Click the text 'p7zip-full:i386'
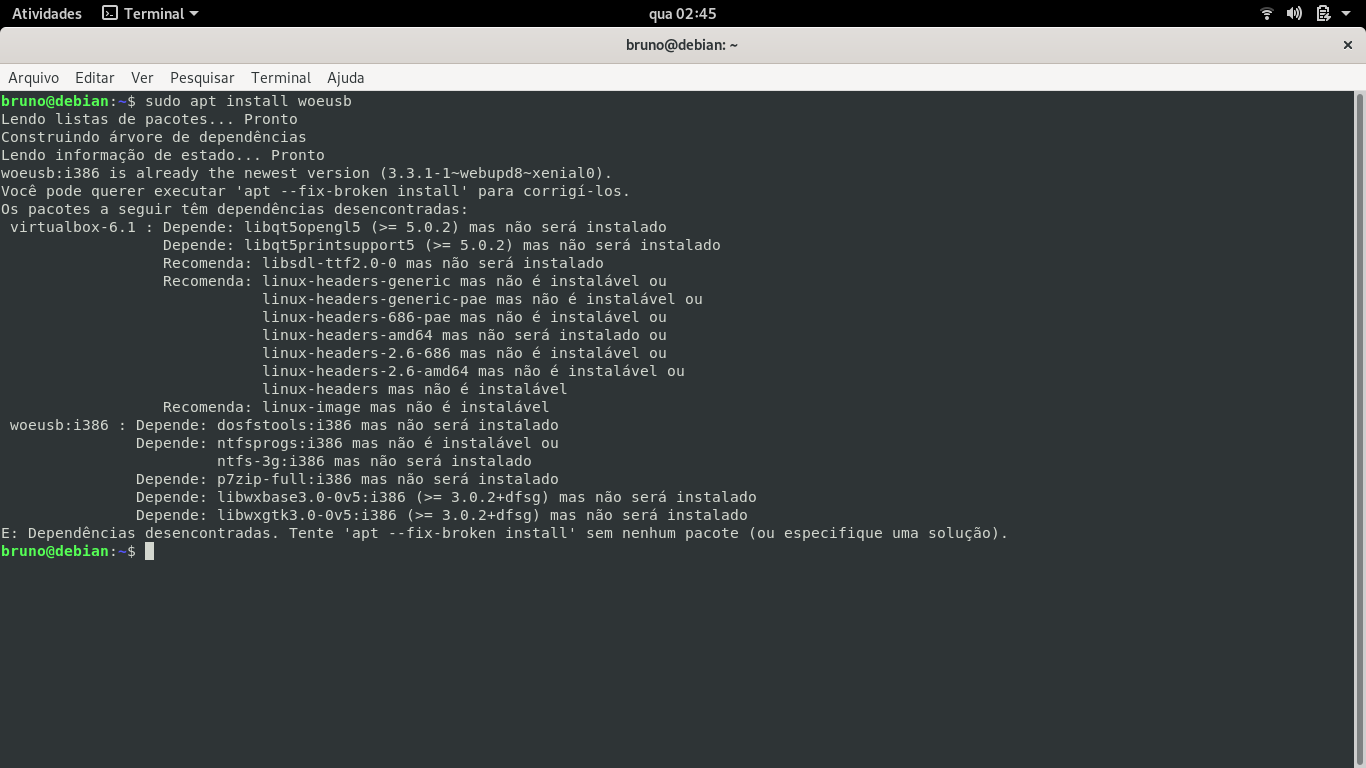The height and width of the screenshot is (768, 1366). pyautogui.click(x=284, y=479)
